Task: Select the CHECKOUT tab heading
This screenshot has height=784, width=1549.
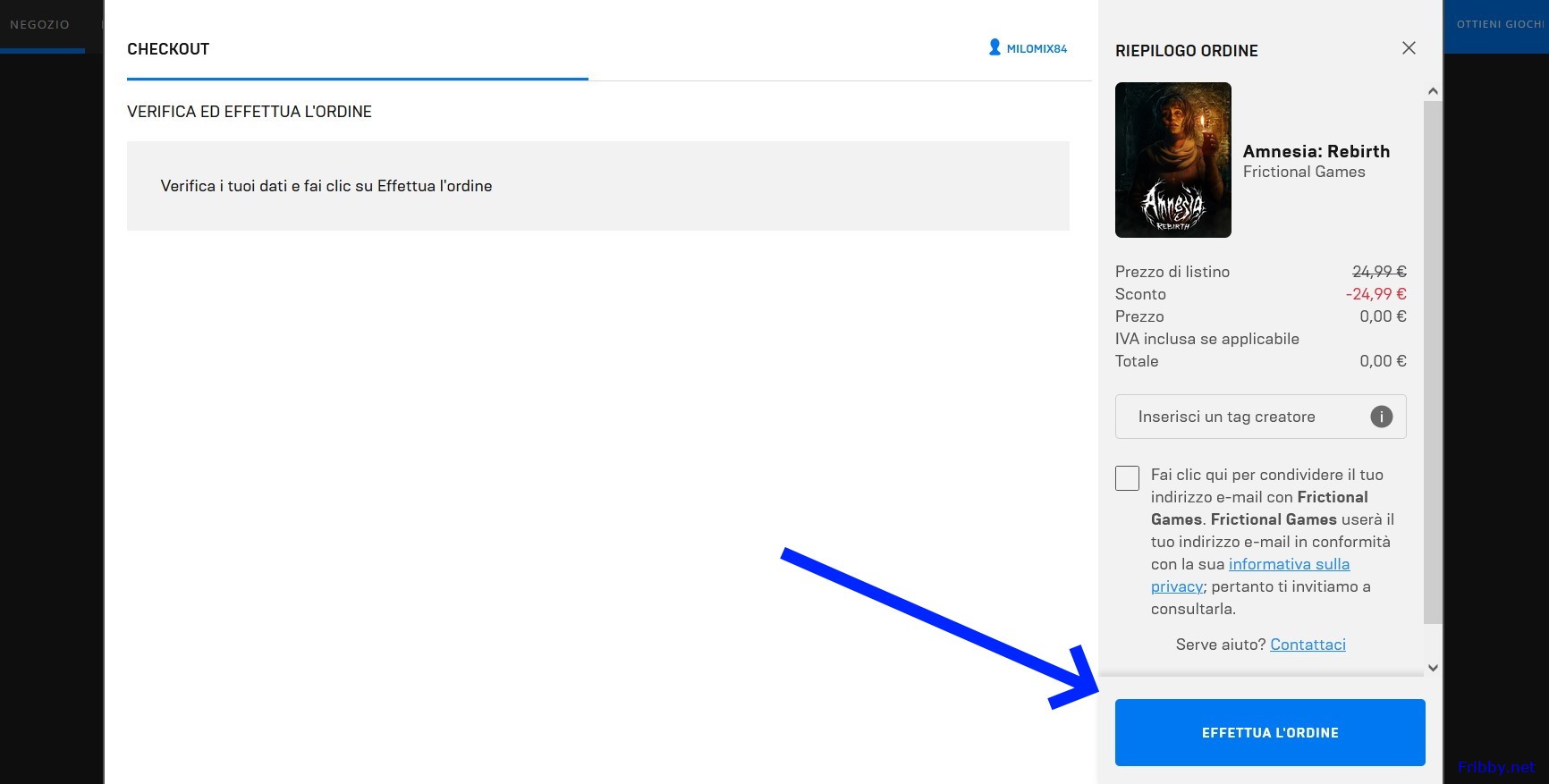Action: coord(168,49)
